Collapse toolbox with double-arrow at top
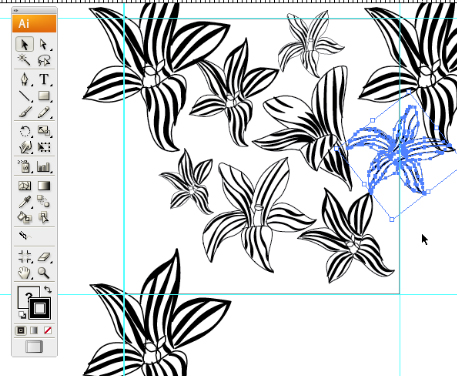The image size is (457, 376). [x=16, y=11]
